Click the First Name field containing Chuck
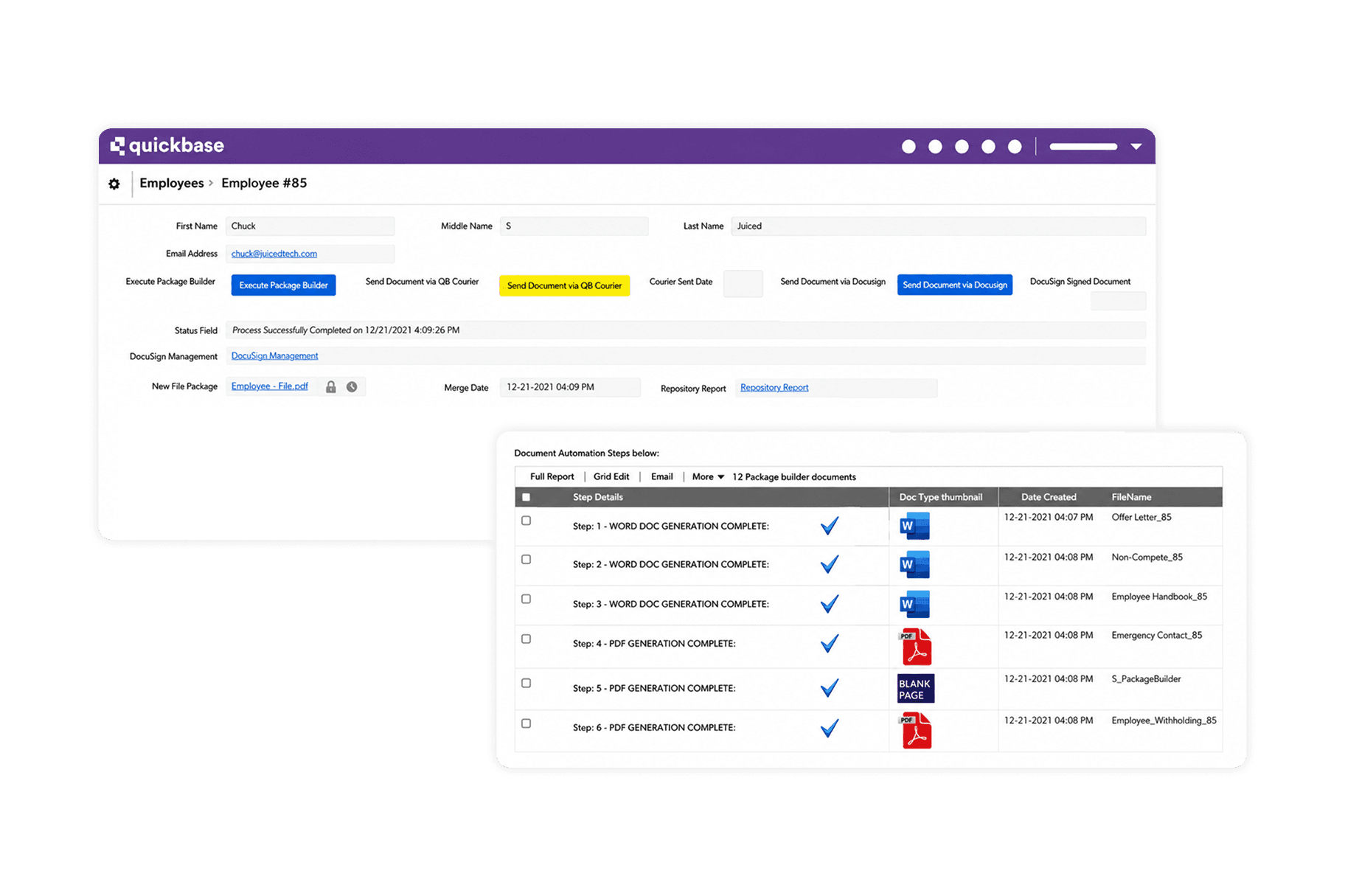 click(x=310, y=226)
